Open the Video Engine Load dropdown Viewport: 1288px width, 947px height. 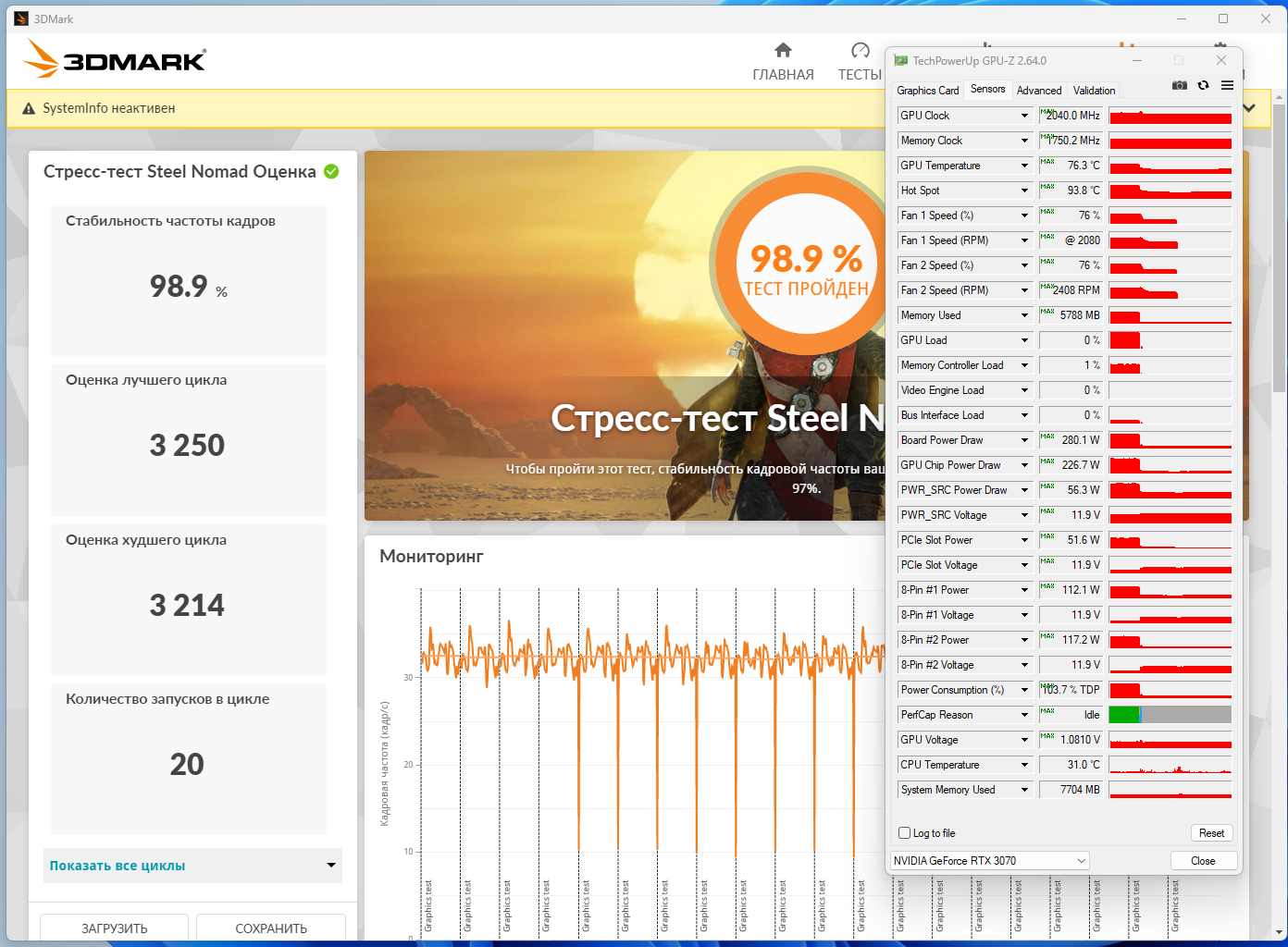1025,390
